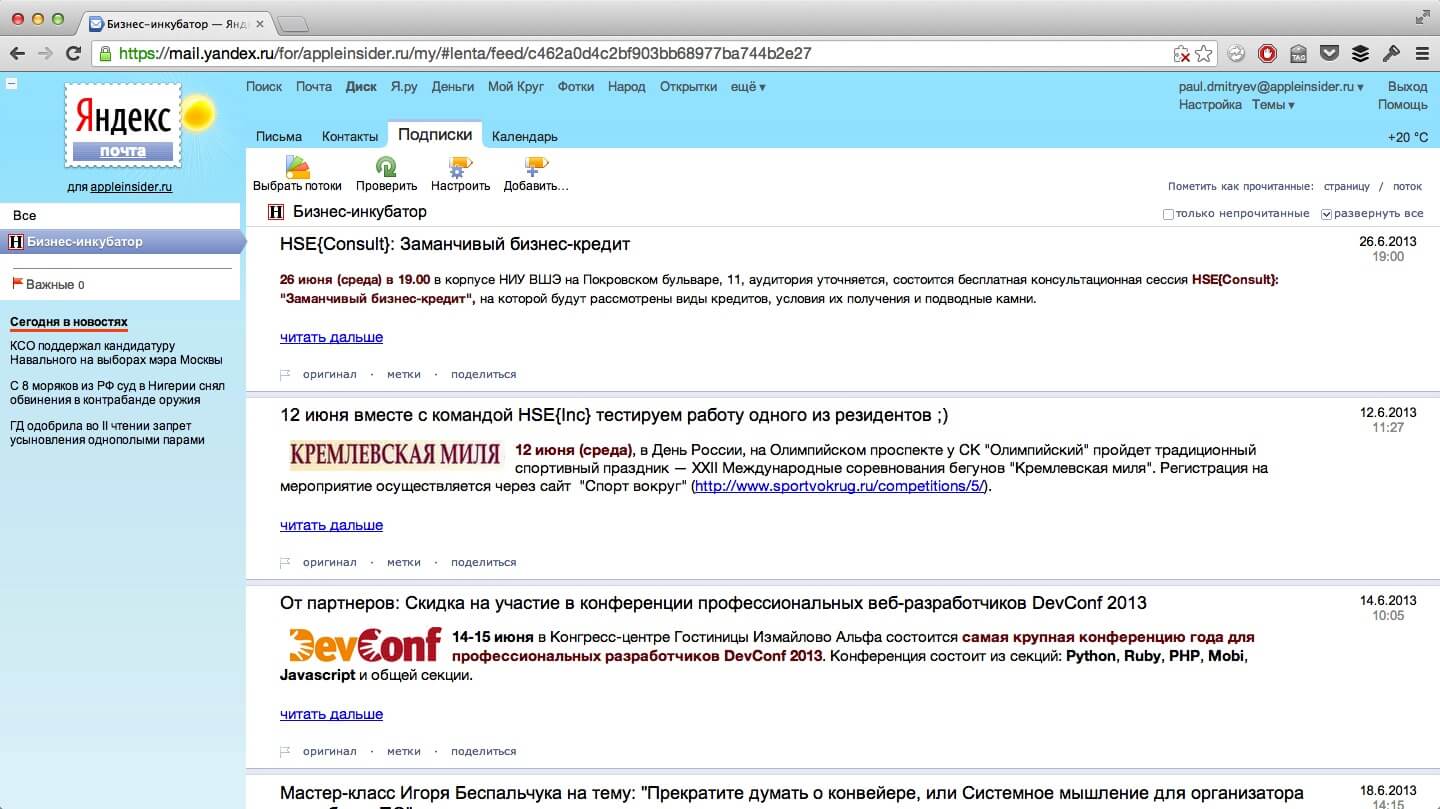The height and width of the screenshot is (809, 1440).
Task: Flag the DevConf 2013 post
Action: point(285,751)
